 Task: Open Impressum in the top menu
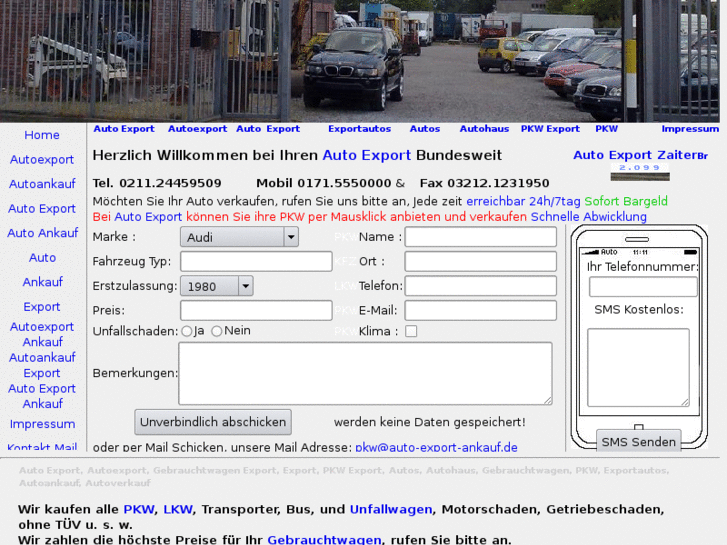coord(690,129)
